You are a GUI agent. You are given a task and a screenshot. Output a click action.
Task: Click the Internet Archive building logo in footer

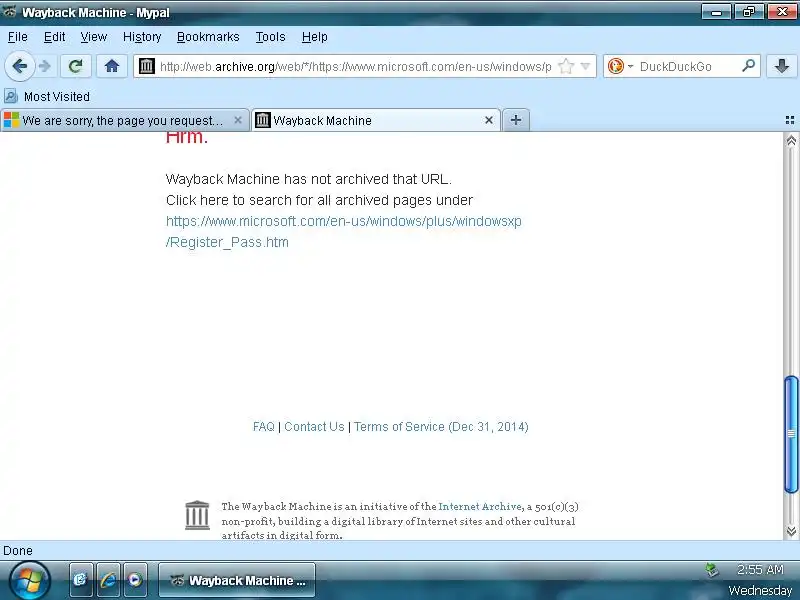pos(197,515)
